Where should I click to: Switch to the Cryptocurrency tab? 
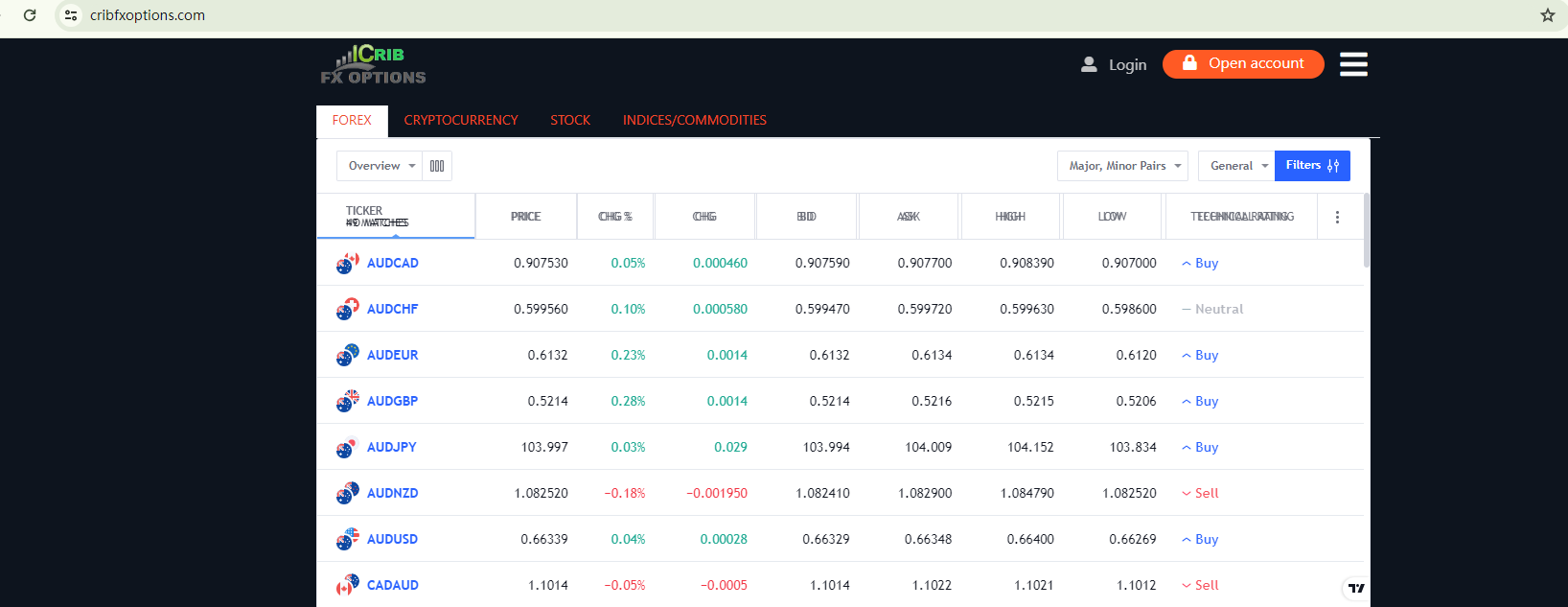pyautogui.click(x=461, y=121)
